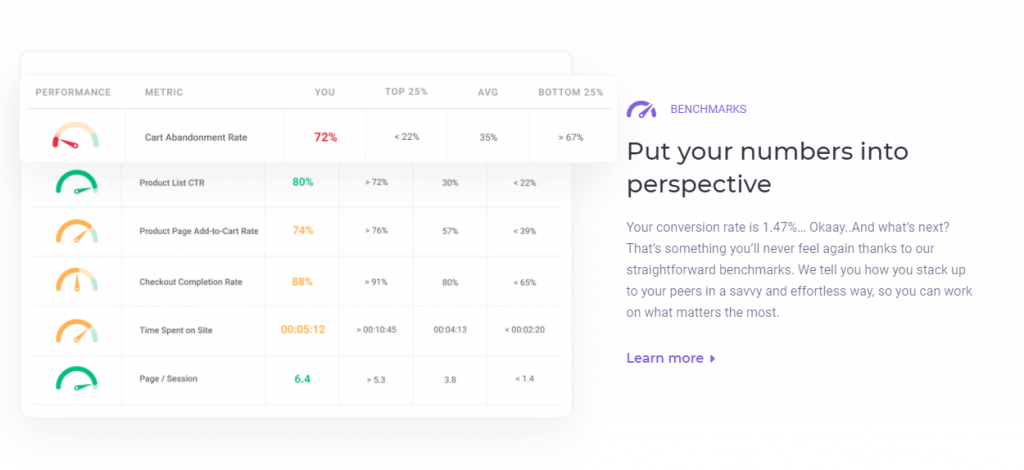The width and height of the screenshot is (1024, 470).
Task: Click the purple Benchmarks speedometer icon
Action: tap(641, 109)
